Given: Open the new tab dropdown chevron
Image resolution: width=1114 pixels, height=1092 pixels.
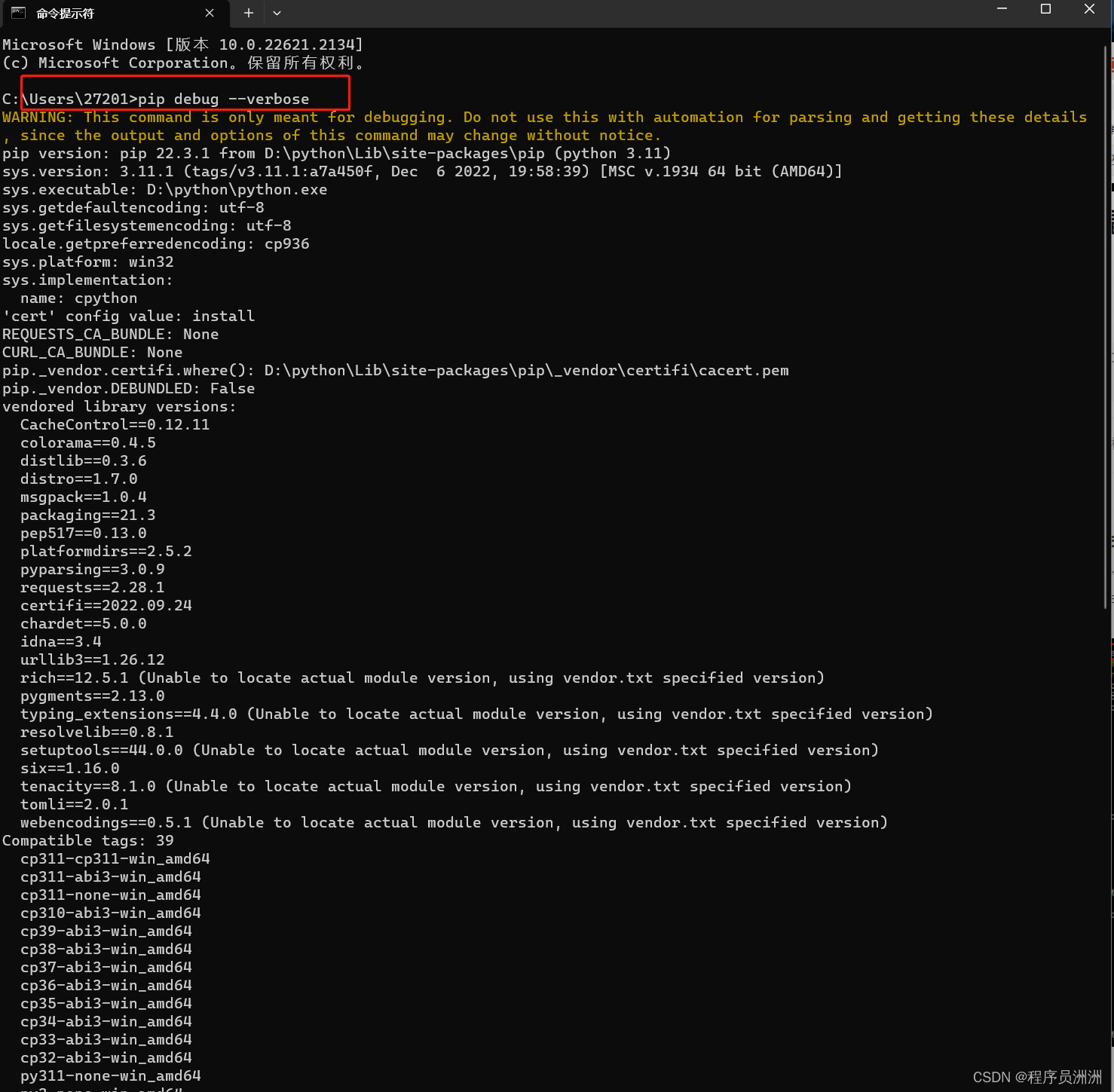Looking at the screenshot, I should click(x=277, y=13).
